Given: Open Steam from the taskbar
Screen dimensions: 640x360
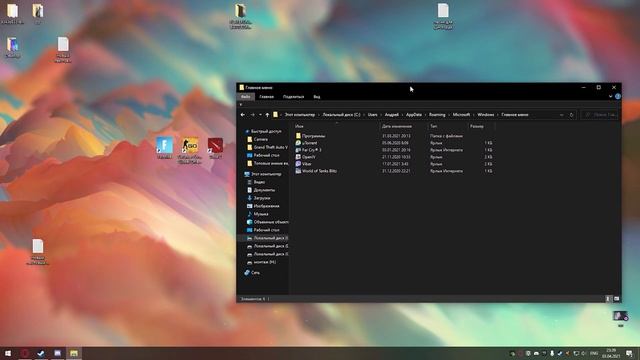Looking at the screenshot, I should 41,353.
